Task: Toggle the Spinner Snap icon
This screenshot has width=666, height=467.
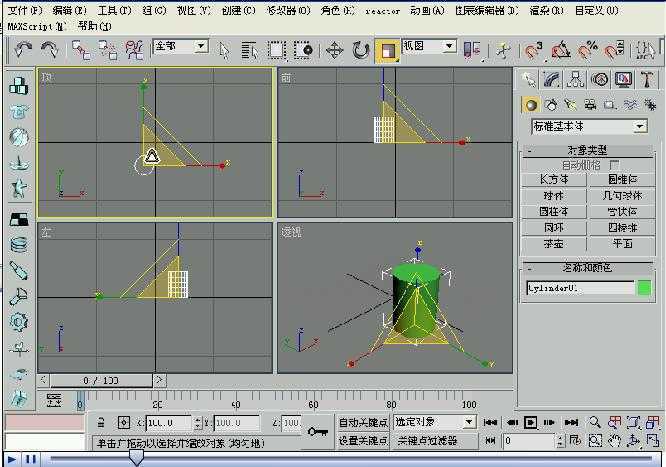Action: point(614,51)
